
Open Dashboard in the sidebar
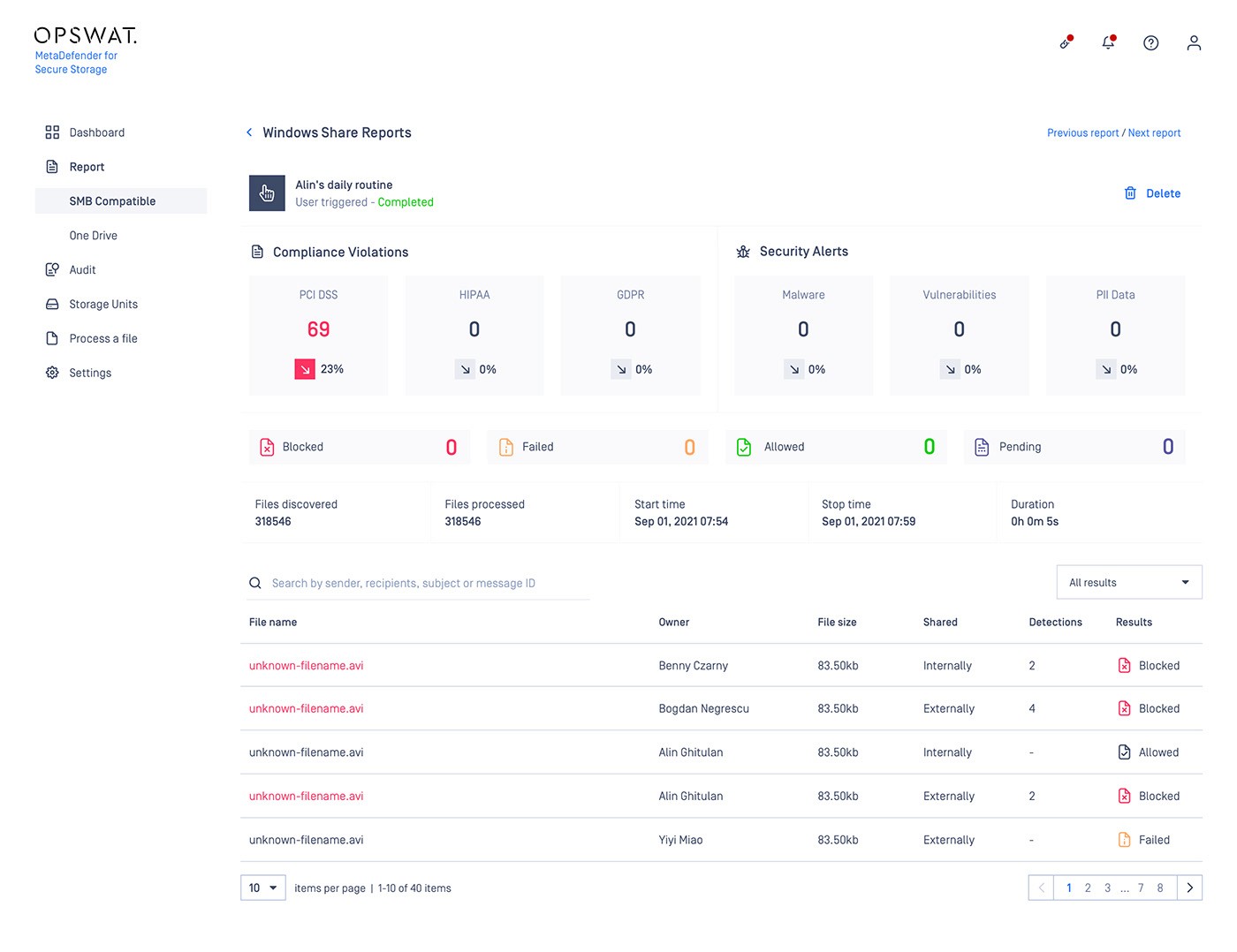click(97, 132)
